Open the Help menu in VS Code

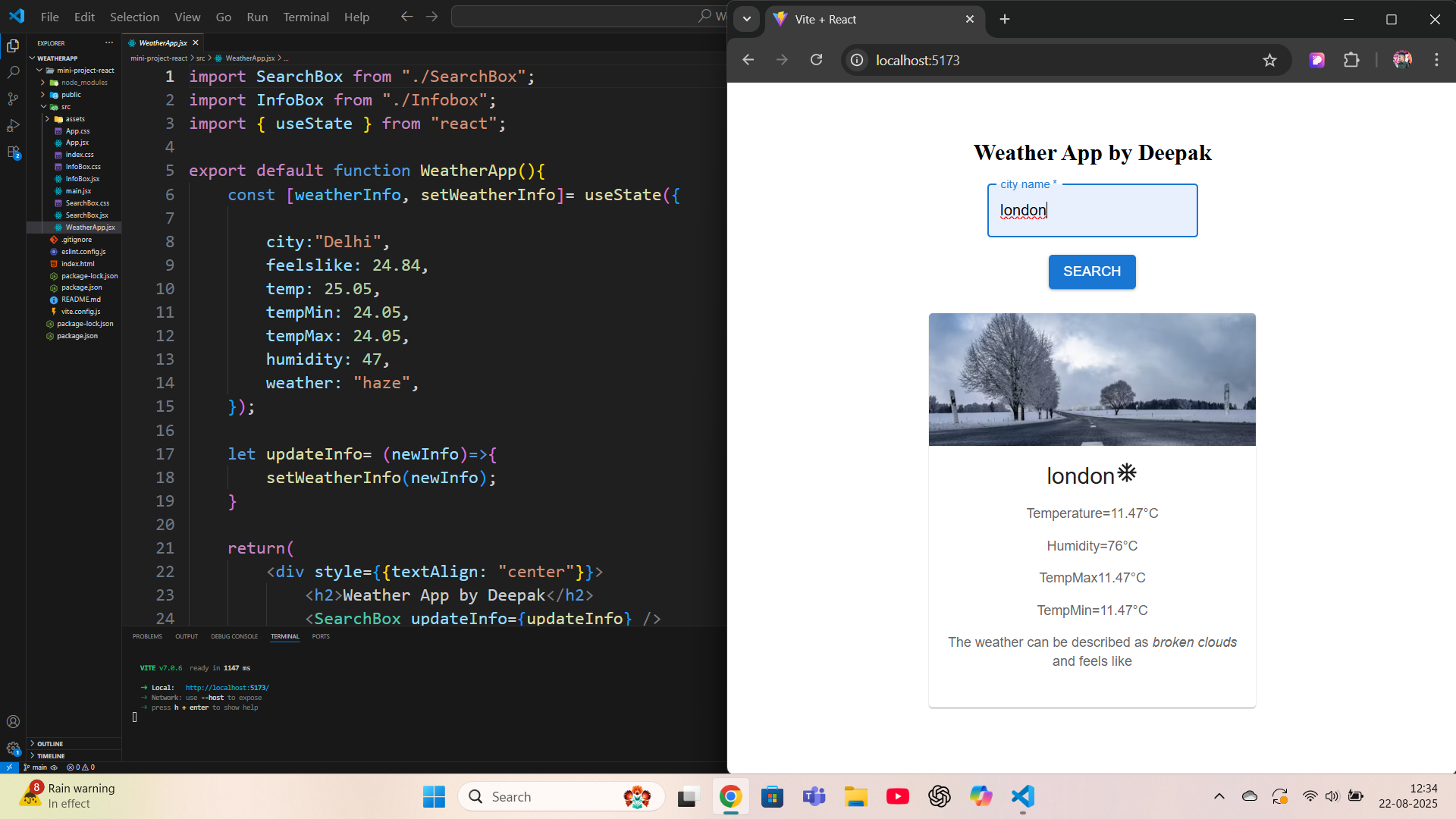coord(356,17)
